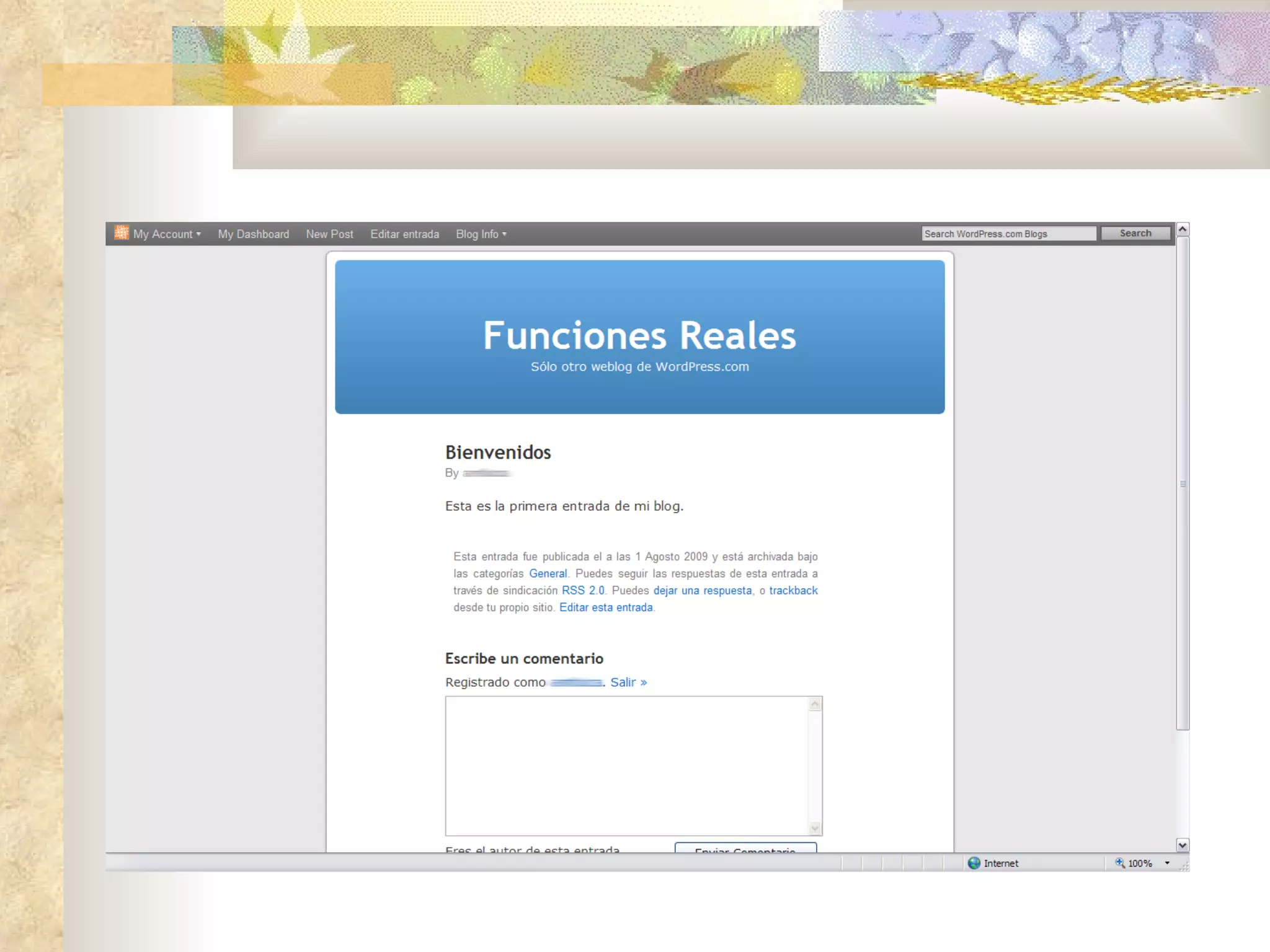The image size is (1270, 952).
Task: Click the Search WordPress.com Blogs field
Action: [1008, 234]
